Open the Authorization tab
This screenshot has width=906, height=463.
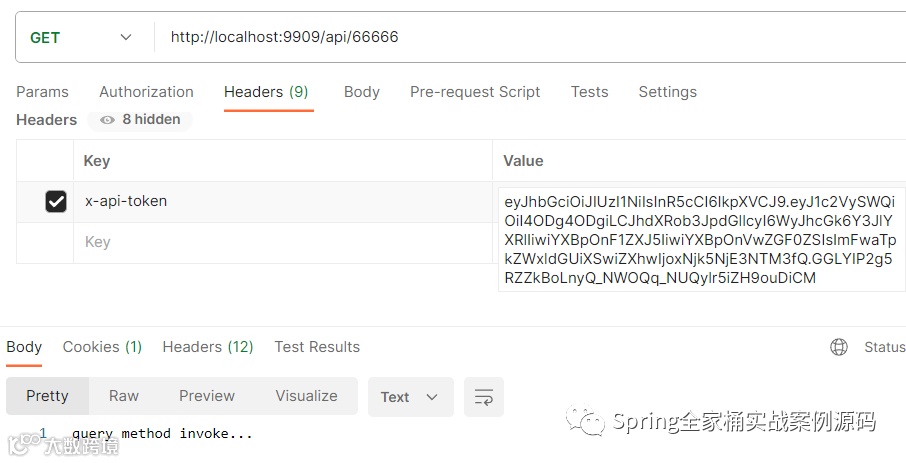[146, 92]
